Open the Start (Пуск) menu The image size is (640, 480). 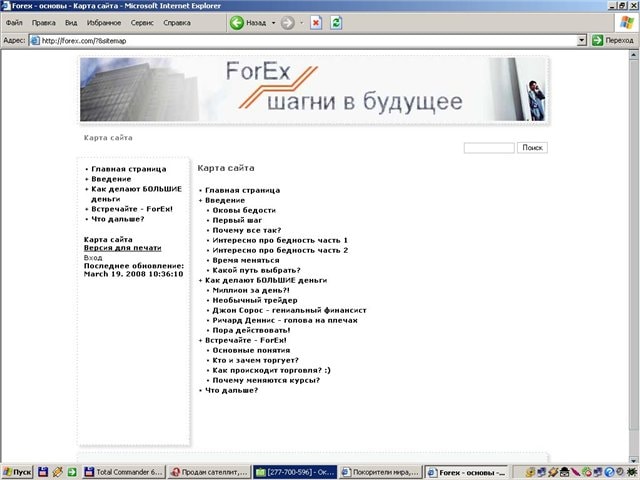[x=18, y=471]
